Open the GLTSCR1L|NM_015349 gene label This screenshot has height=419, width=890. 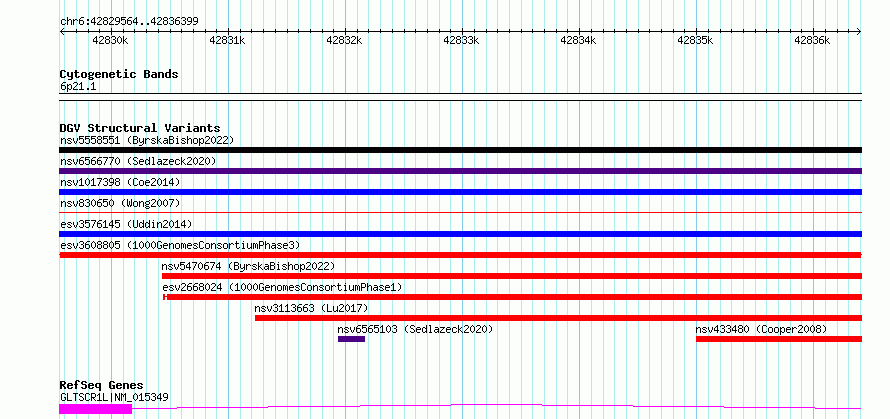(114, 397)
